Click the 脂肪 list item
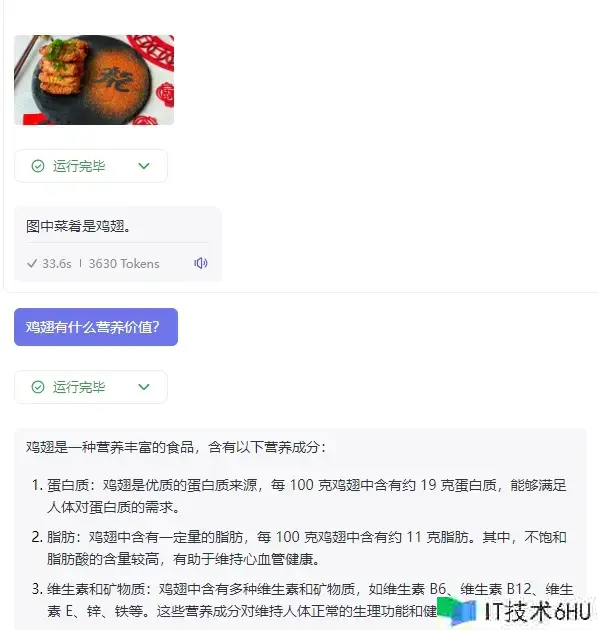 coord(299,548)
